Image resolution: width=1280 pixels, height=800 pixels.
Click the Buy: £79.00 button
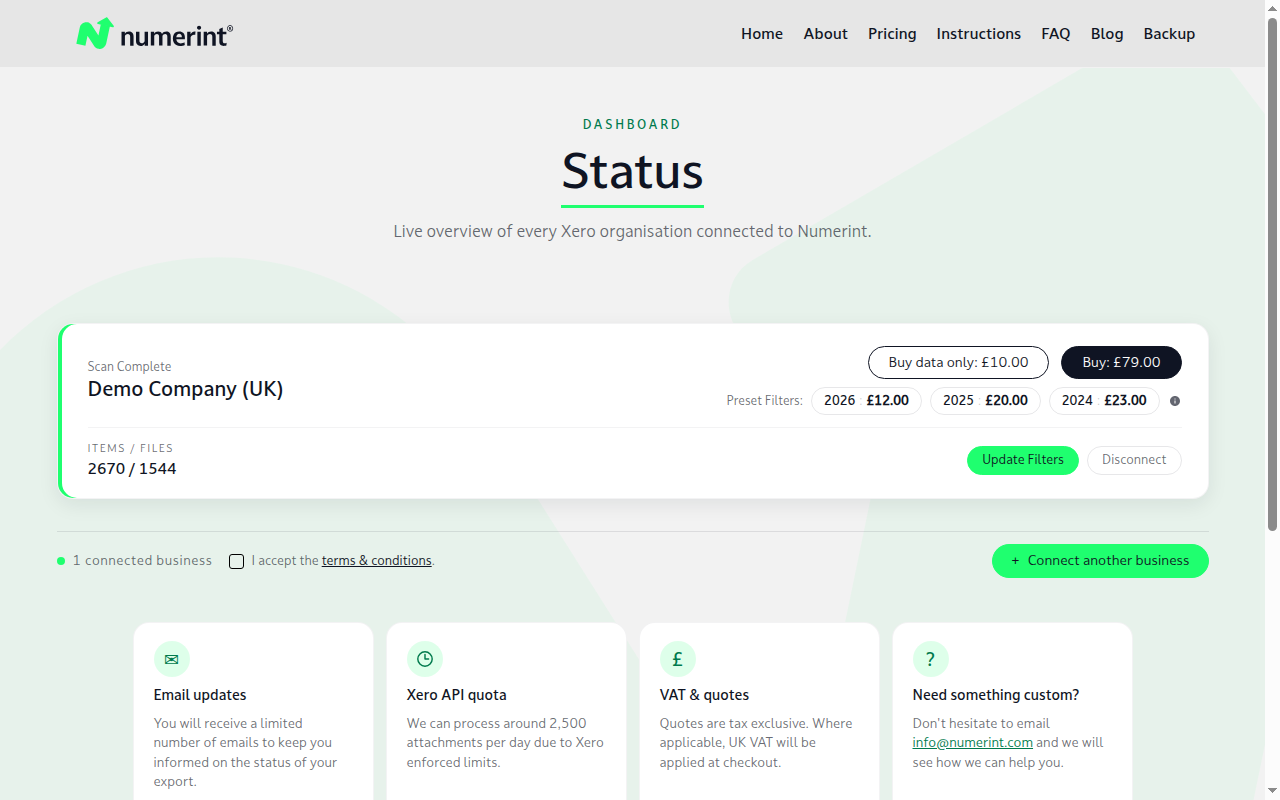pos(1121,362)
